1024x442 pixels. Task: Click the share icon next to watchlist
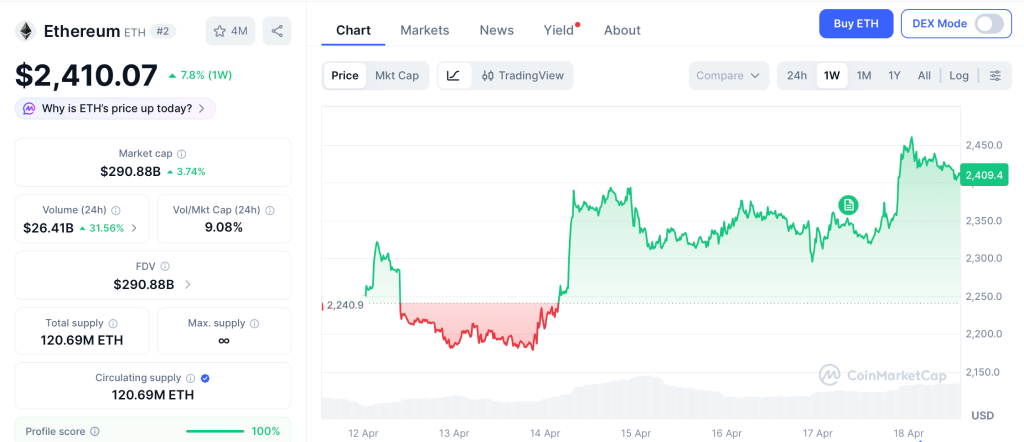coord(277,31)
